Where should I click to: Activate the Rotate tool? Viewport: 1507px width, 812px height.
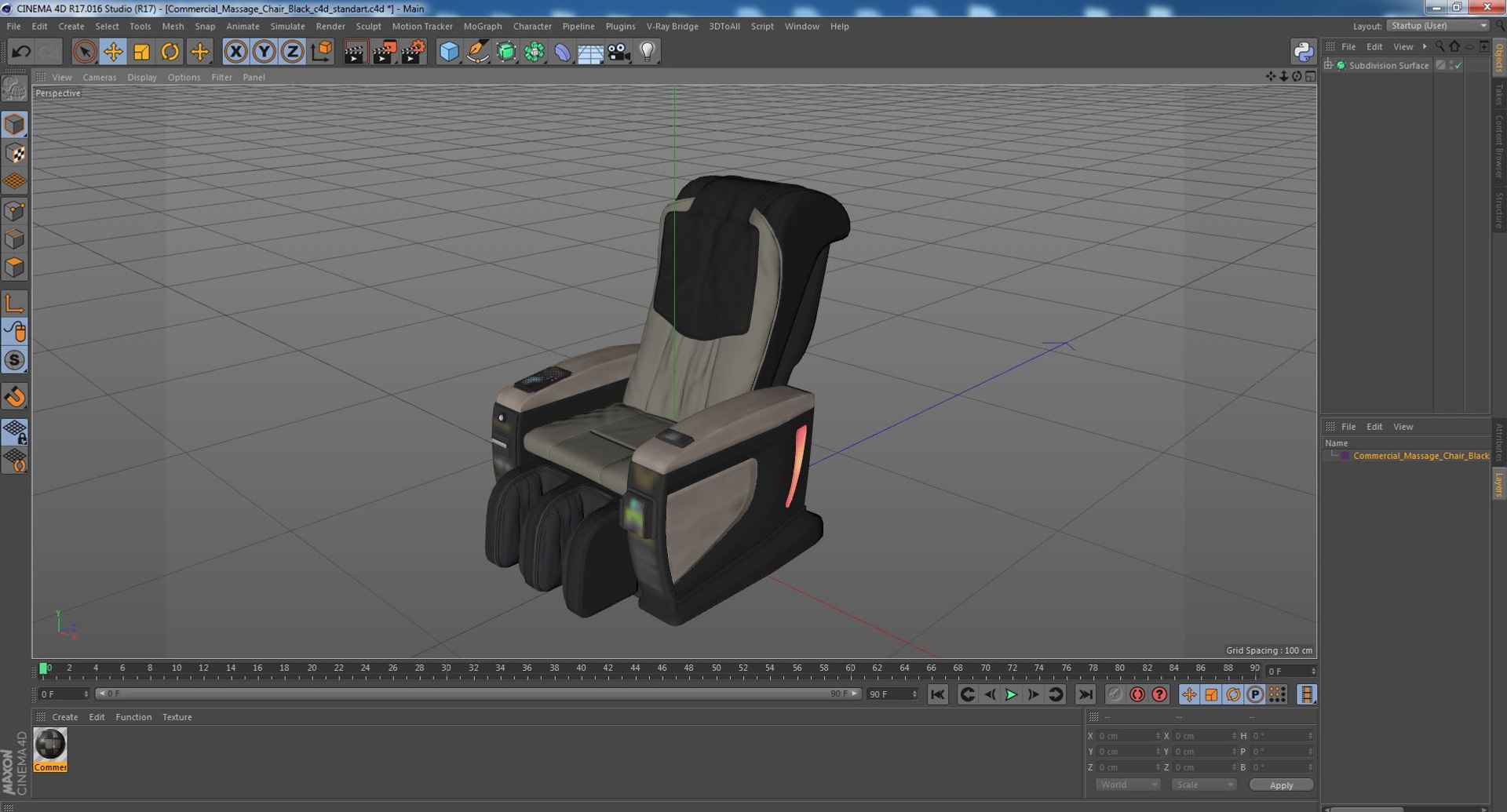(x=170, y=52)
